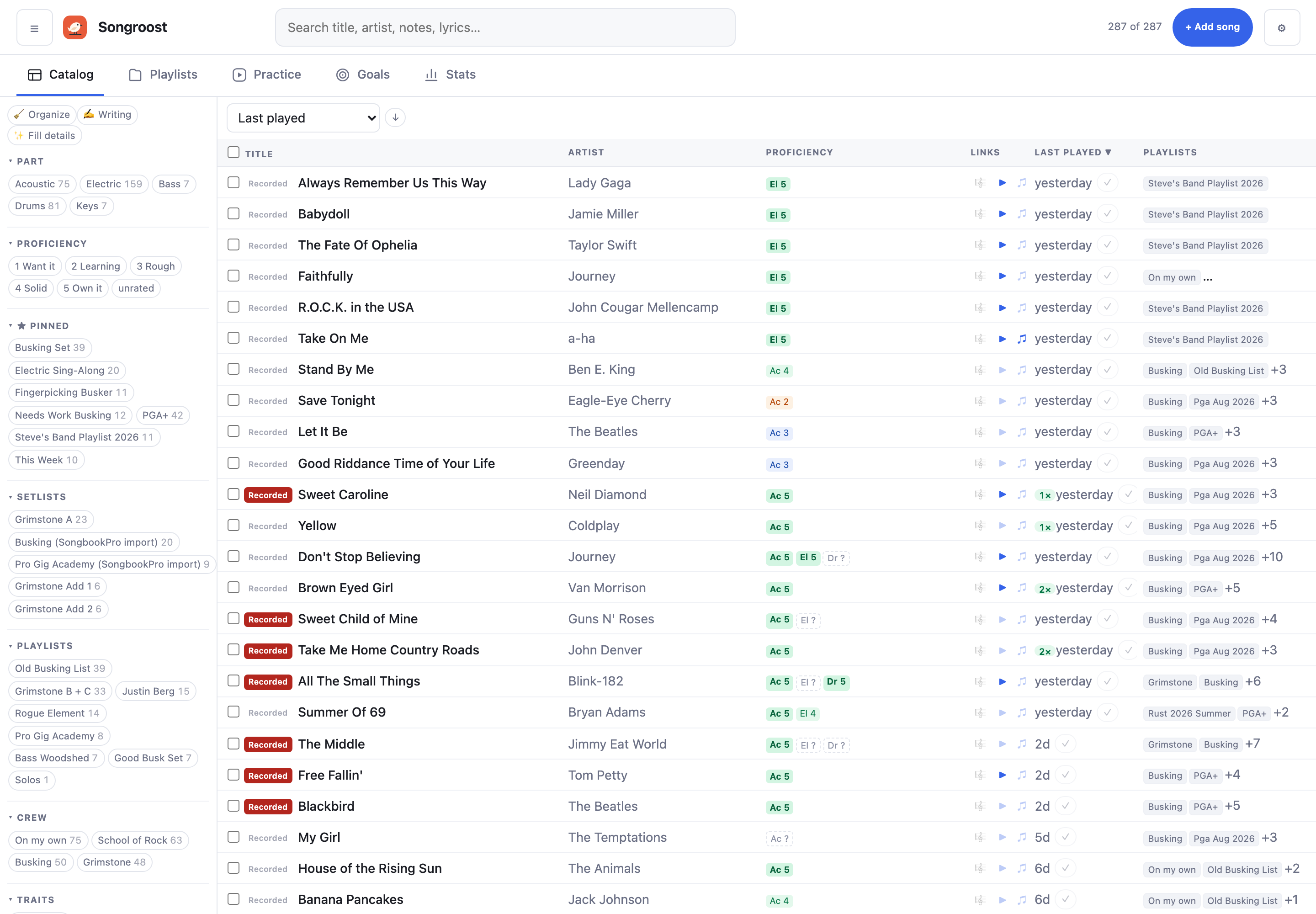Collapse the PROFICIENCY filter section
Viewport: 1316px width, 914px height.
click(48, 244)
